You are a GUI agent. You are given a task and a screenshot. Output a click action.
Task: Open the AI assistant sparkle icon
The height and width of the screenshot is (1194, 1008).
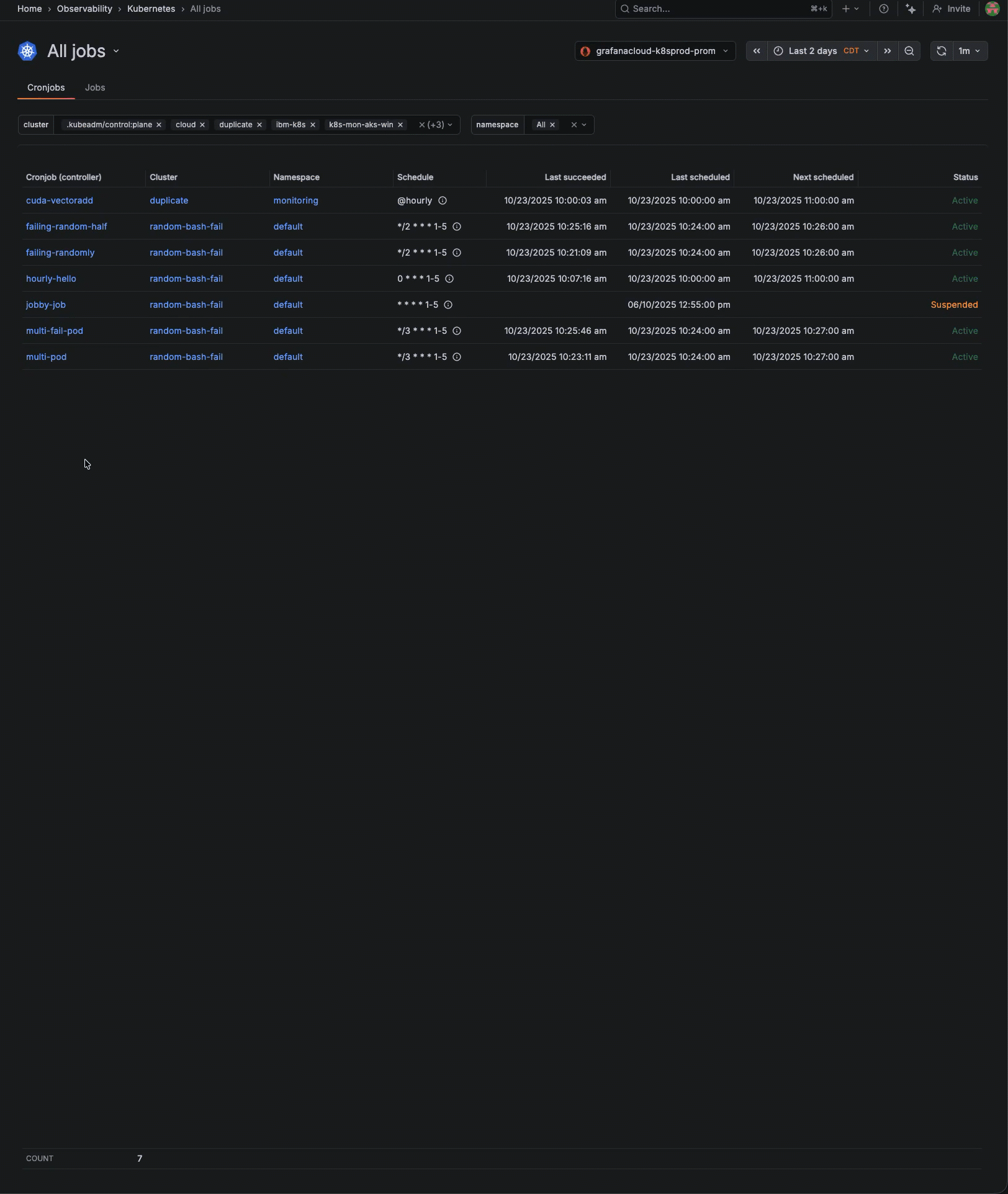(910, 9)
